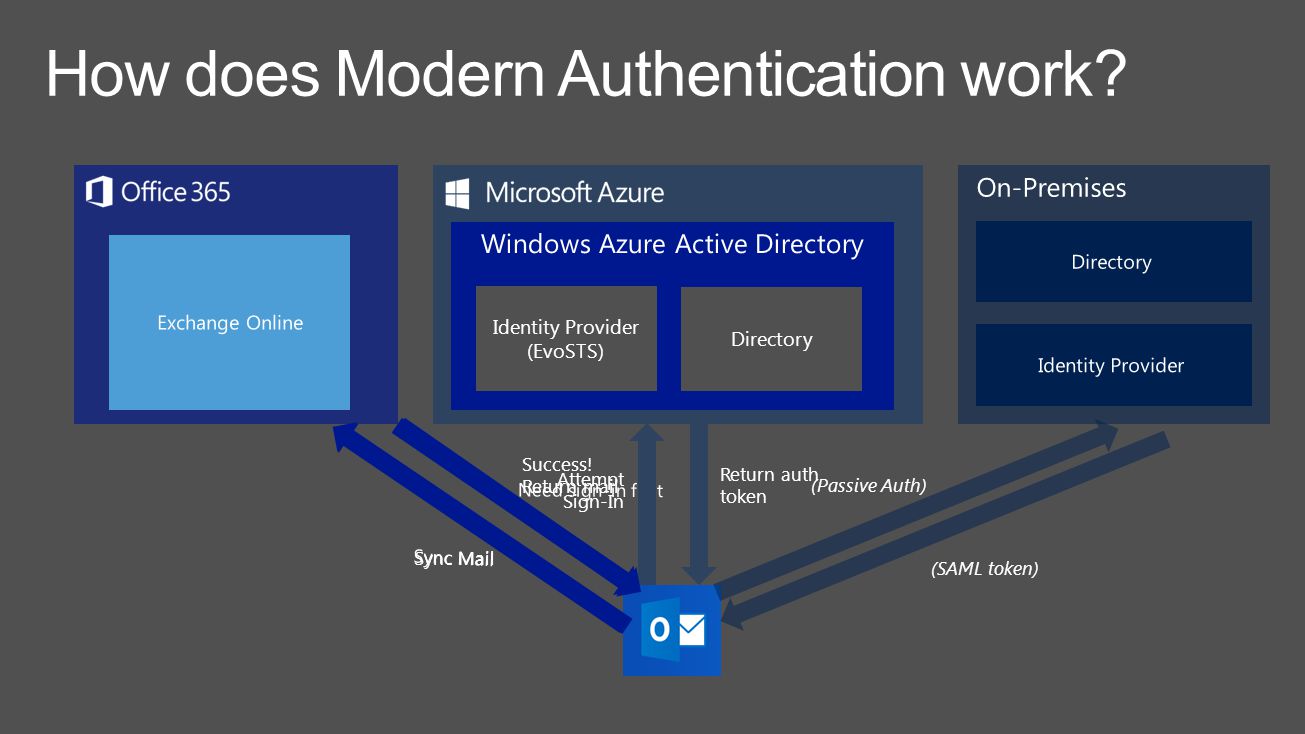The height and width of the screenshot is (734, 1305).
Task: Click the slide title 'How does Modern Authentication work?'
Action: tap(586, 73)
